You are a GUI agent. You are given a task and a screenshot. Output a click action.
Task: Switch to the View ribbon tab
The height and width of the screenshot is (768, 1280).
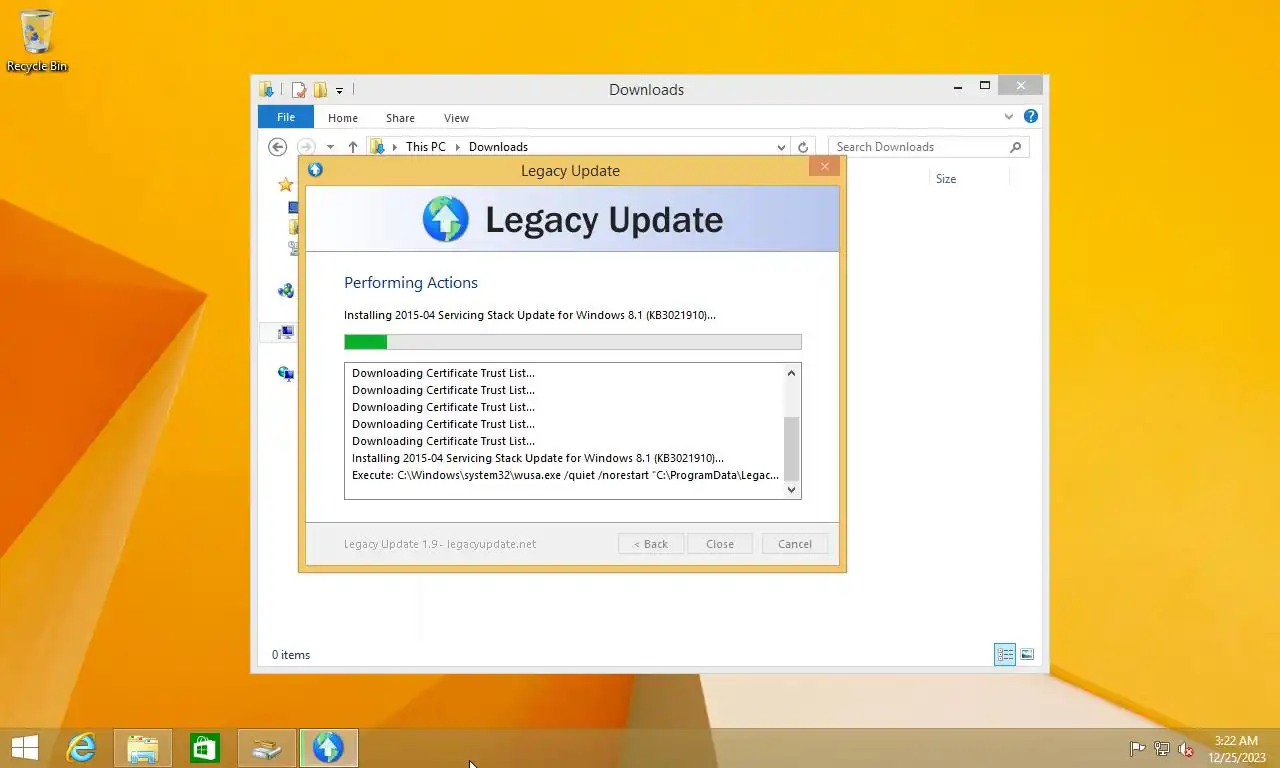(x=456, y=118)
